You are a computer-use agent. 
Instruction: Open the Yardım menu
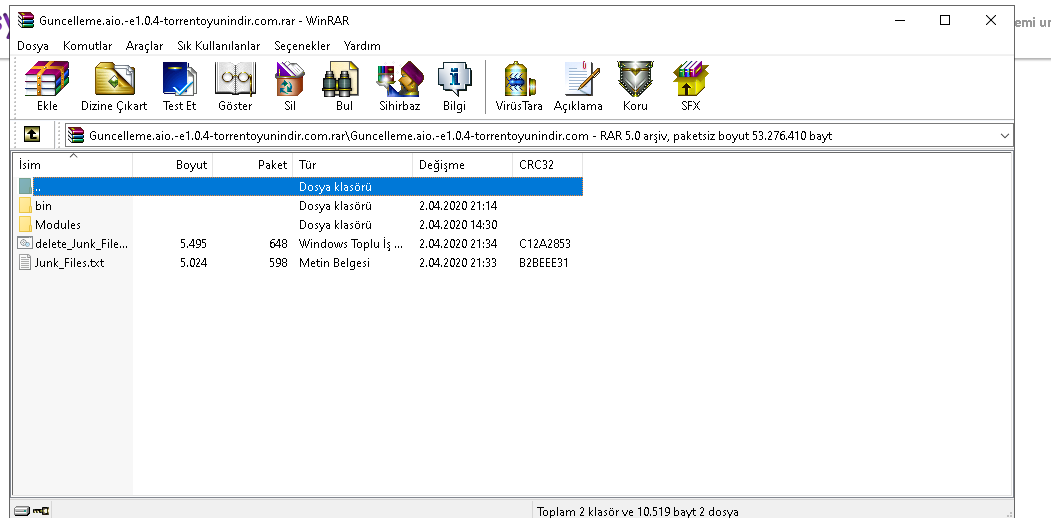[x=362, y=46]
